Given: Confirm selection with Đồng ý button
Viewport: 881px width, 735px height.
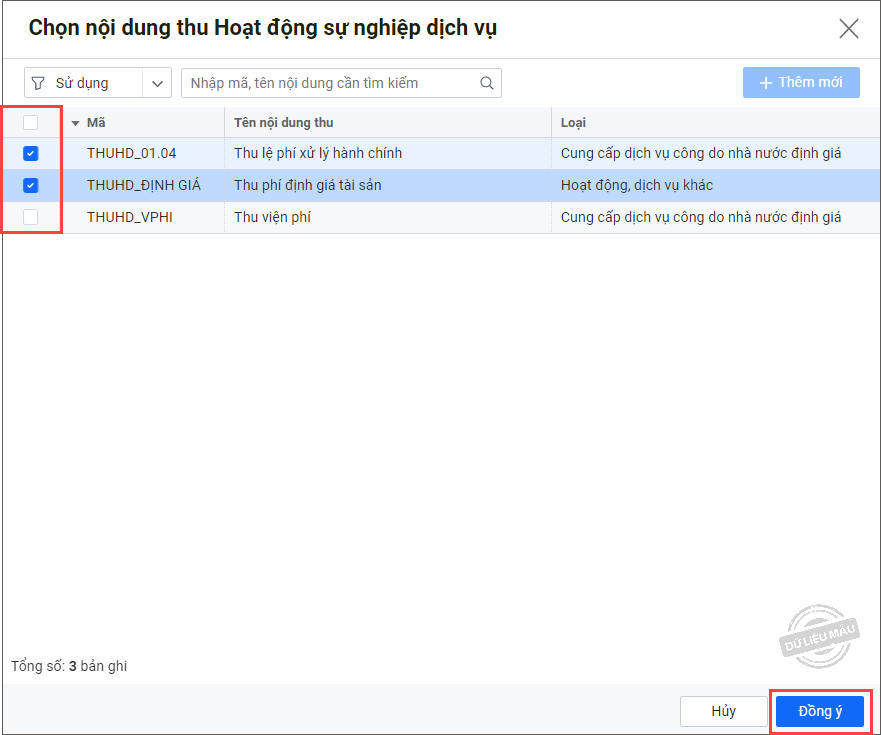Looking at the screenshot, I should (819, 711).
